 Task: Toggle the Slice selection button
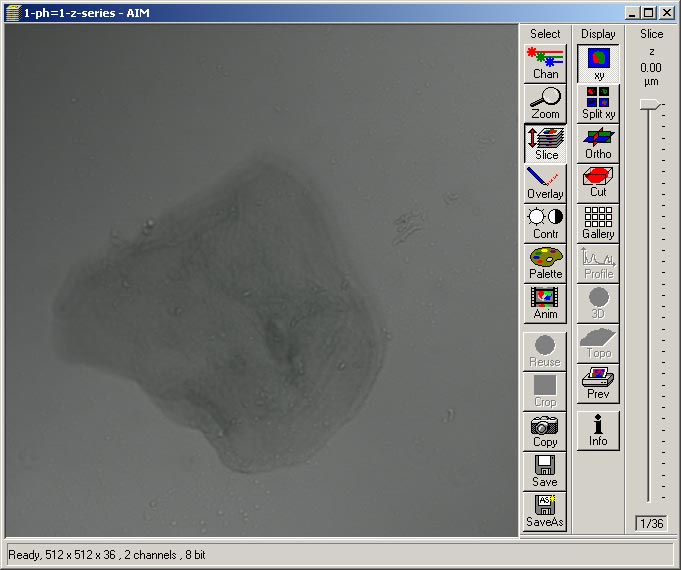pos(545,144)
